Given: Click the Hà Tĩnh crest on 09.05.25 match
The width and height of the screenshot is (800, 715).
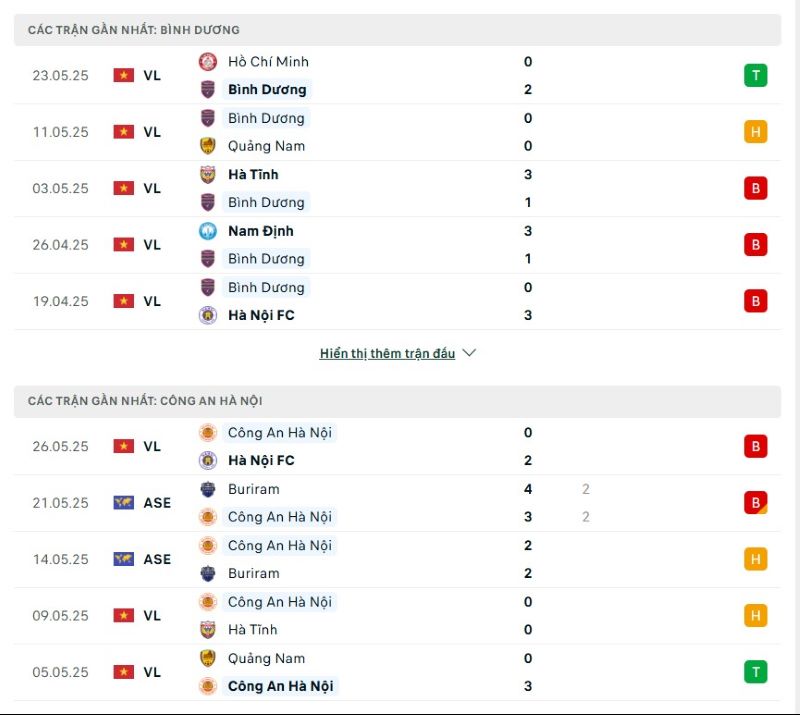Looking at the screenshot, I should click(208, 630).
